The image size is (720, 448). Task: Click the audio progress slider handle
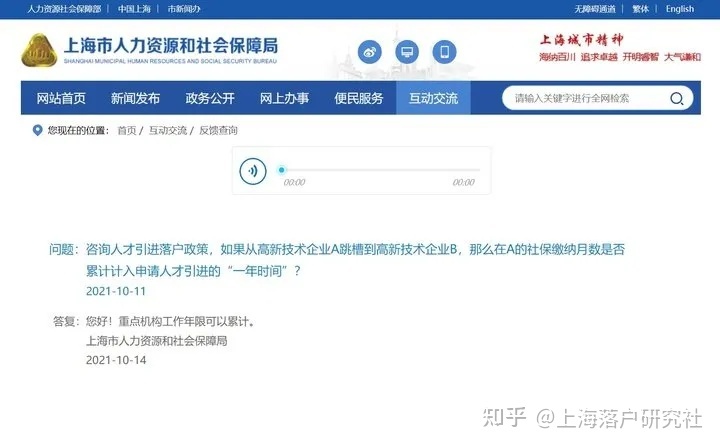click(x=282, y=170)
